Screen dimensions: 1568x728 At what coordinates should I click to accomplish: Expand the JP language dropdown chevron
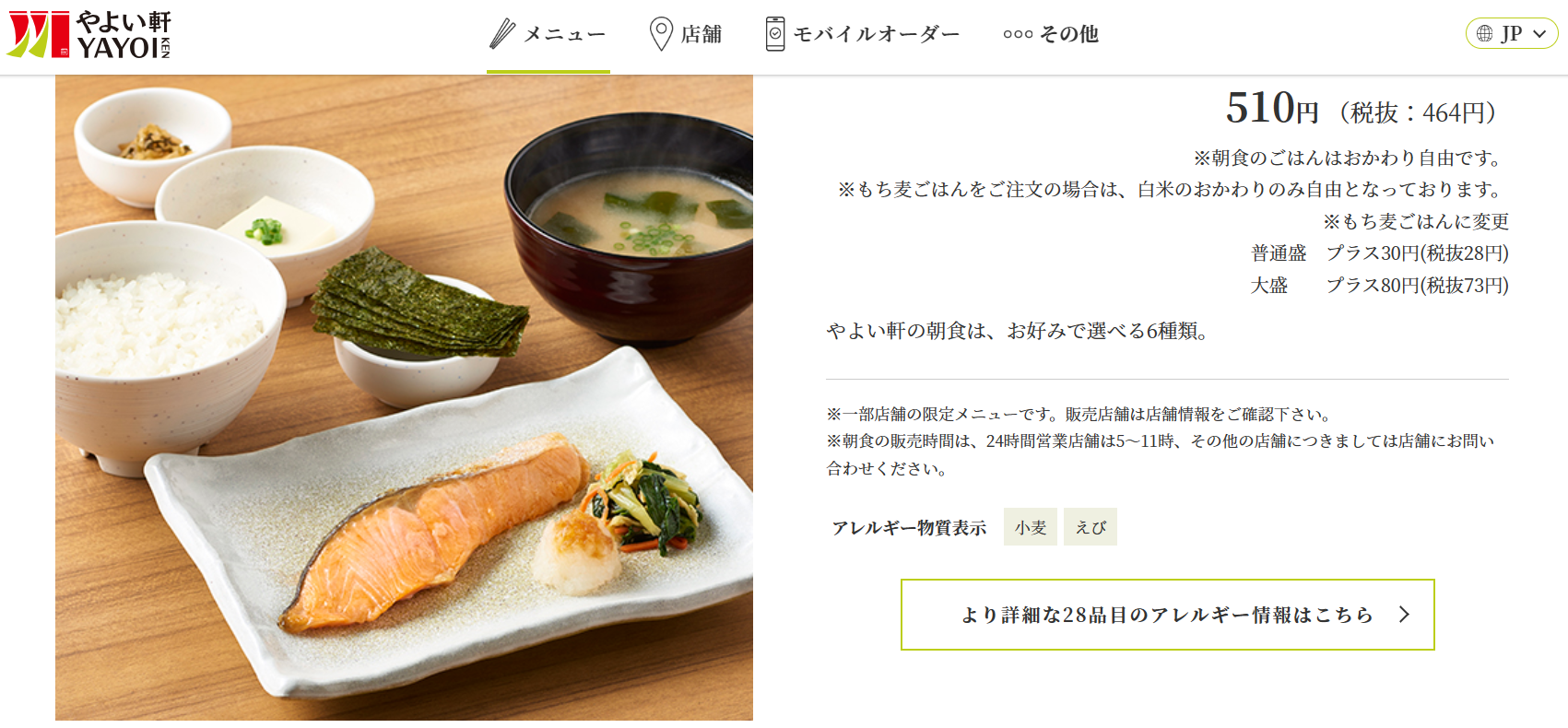(1539, 34)
